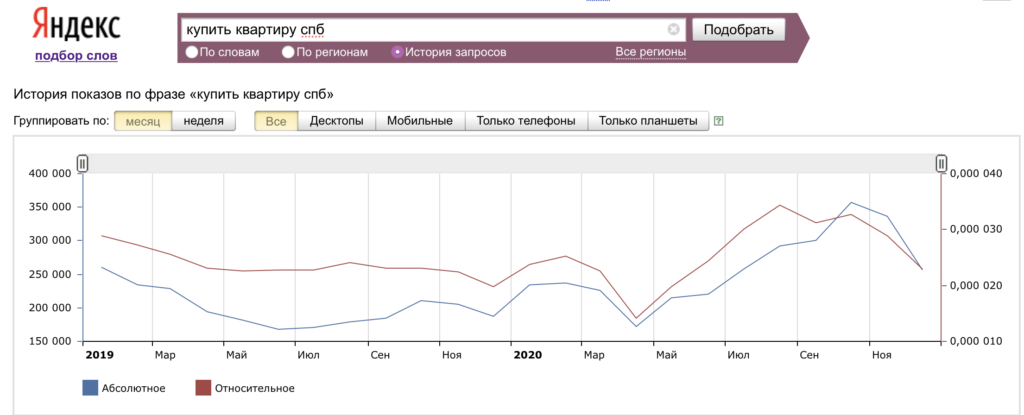Viewport: 1024px width, 415px height.
Task: Select the По словам radio button
Action: click(x=192, y=52)
